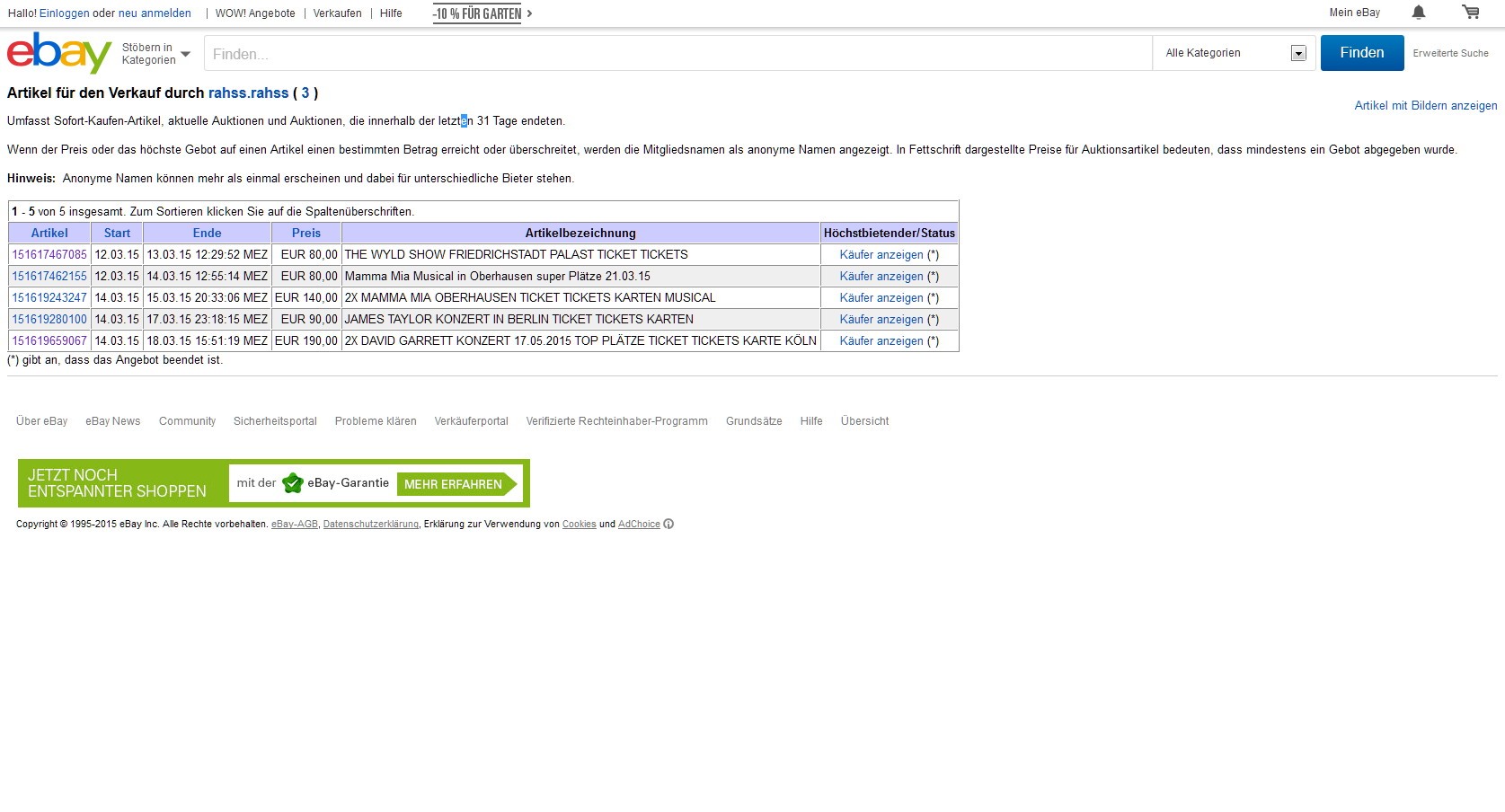Sort by Start column header

[x=117, y=234]
